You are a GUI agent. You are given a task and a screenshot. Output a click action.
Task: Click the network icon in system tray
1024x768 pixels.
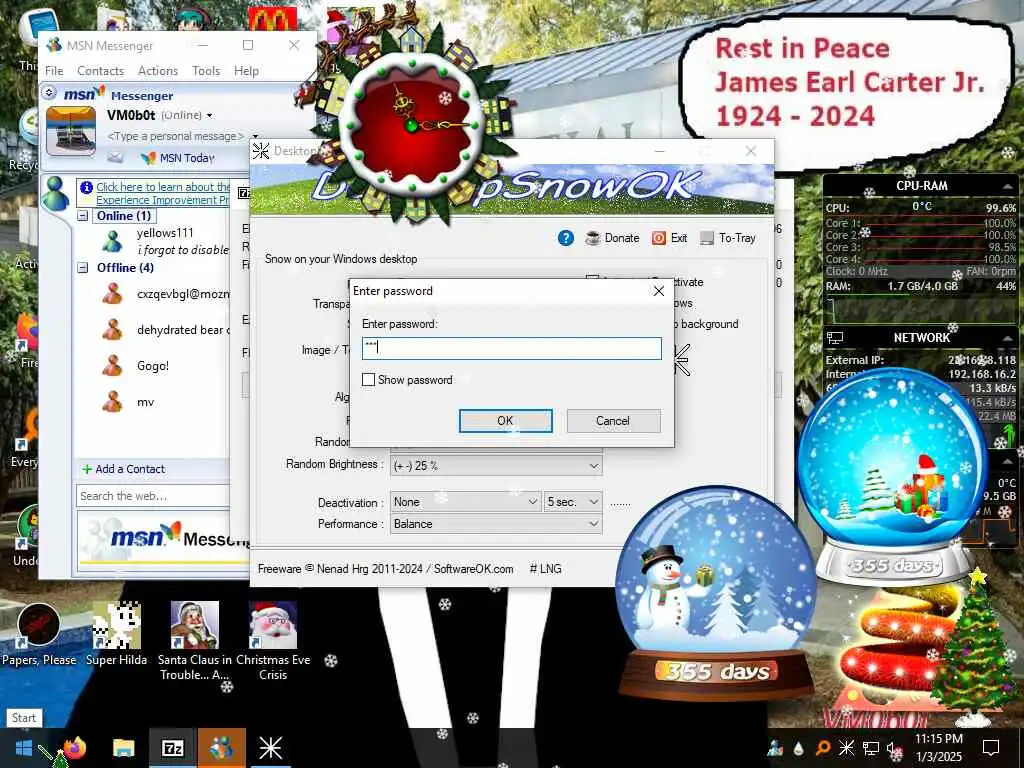point(871,748)
